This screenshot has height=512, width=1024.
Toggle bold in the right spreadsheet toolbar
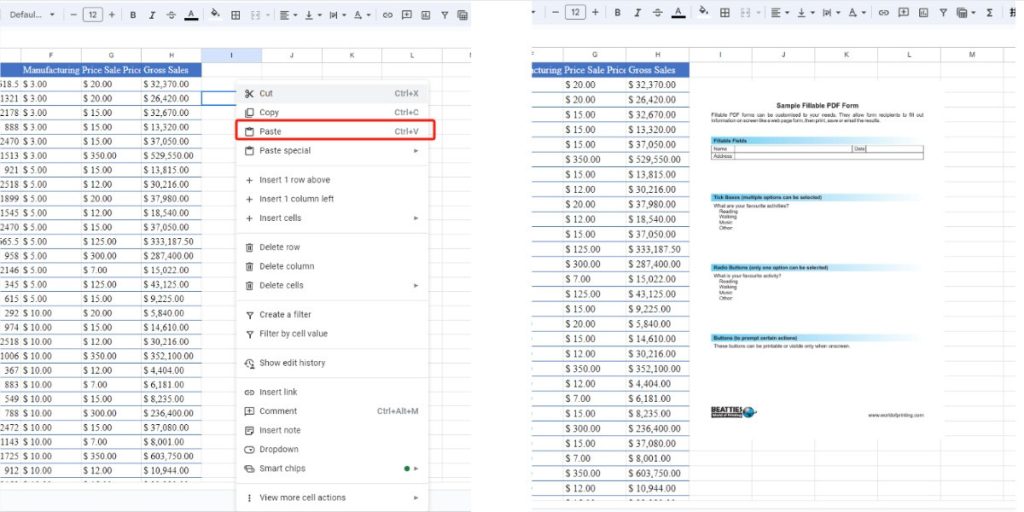click(617, 12)
